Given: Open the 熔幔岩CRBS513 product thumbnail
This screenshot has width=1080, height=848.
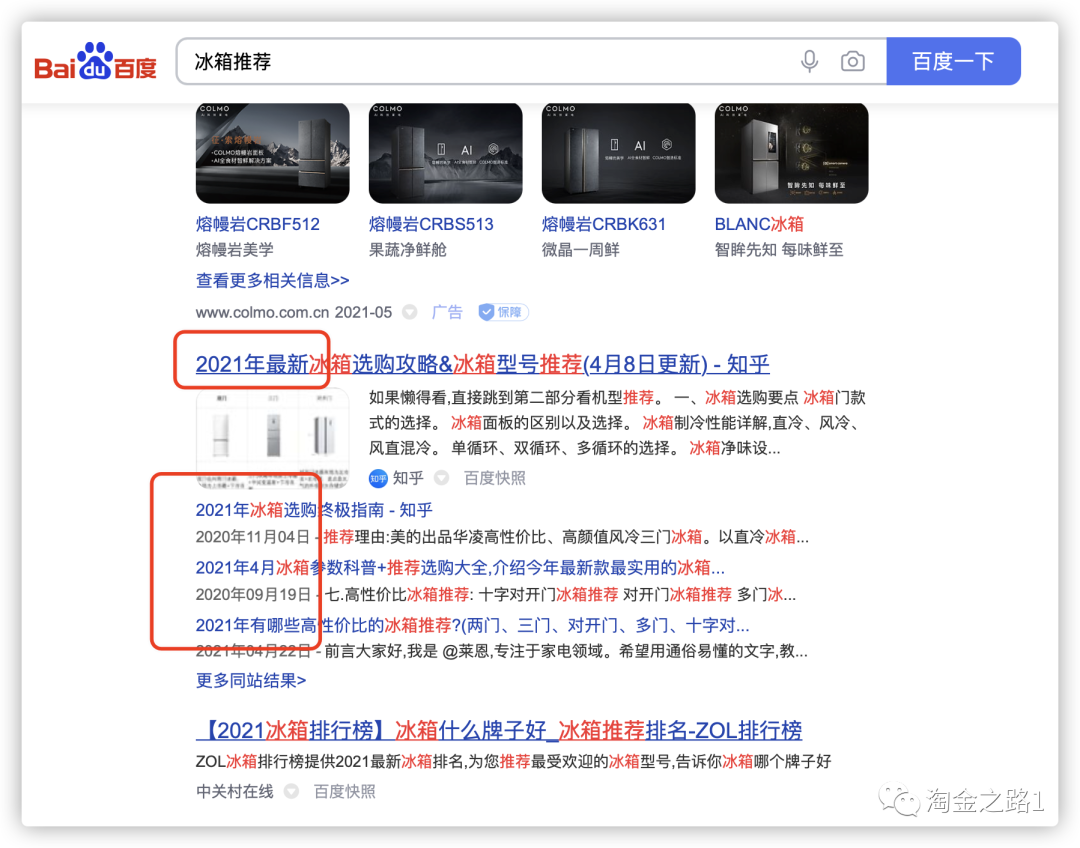Looking at the screenshot, I should tap(445, 153).
